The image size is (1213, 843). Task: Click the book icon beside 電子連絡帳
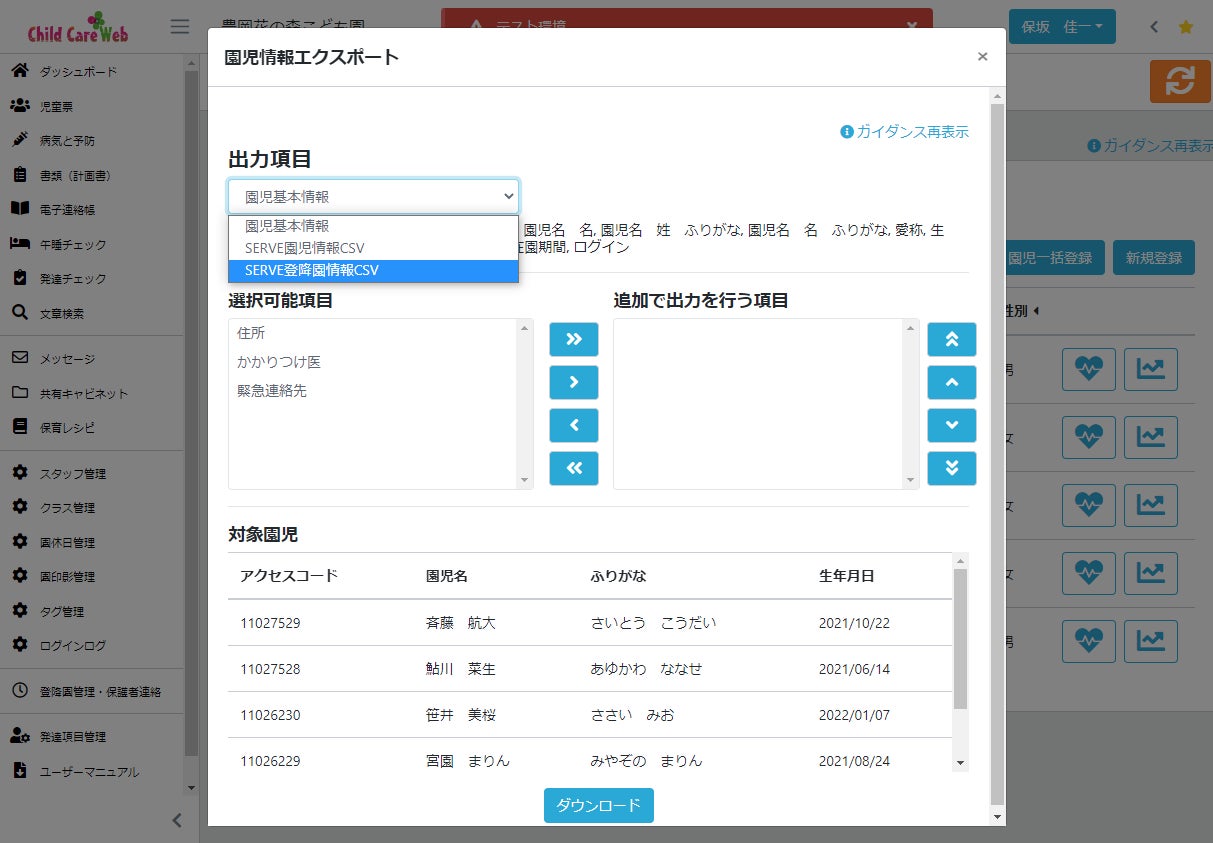pyautogui.click(x=19, y=209)
